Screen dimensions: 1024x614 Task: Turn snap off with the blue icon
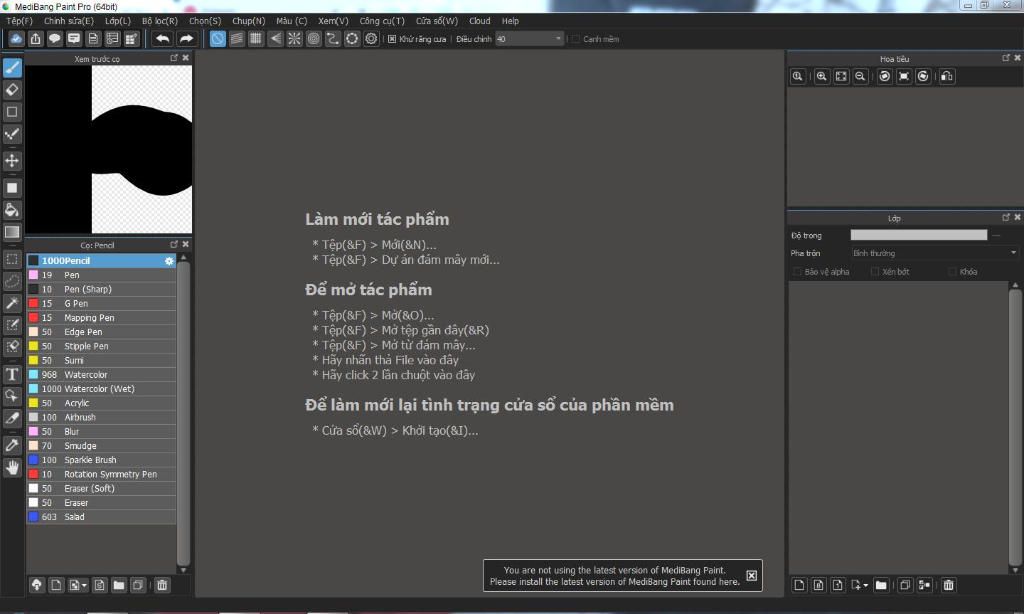pyautogui.click(x=217, y=39)
